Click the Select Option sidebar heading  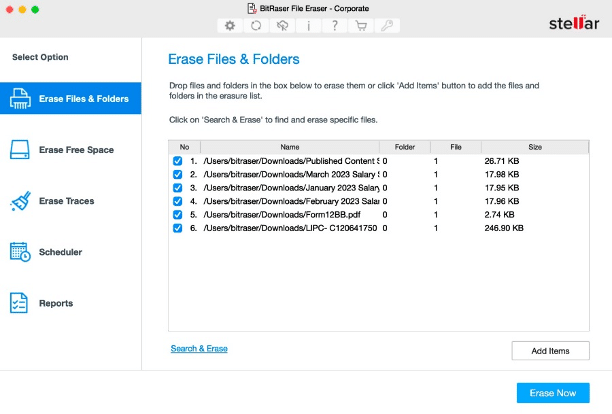tap(40, 57)
